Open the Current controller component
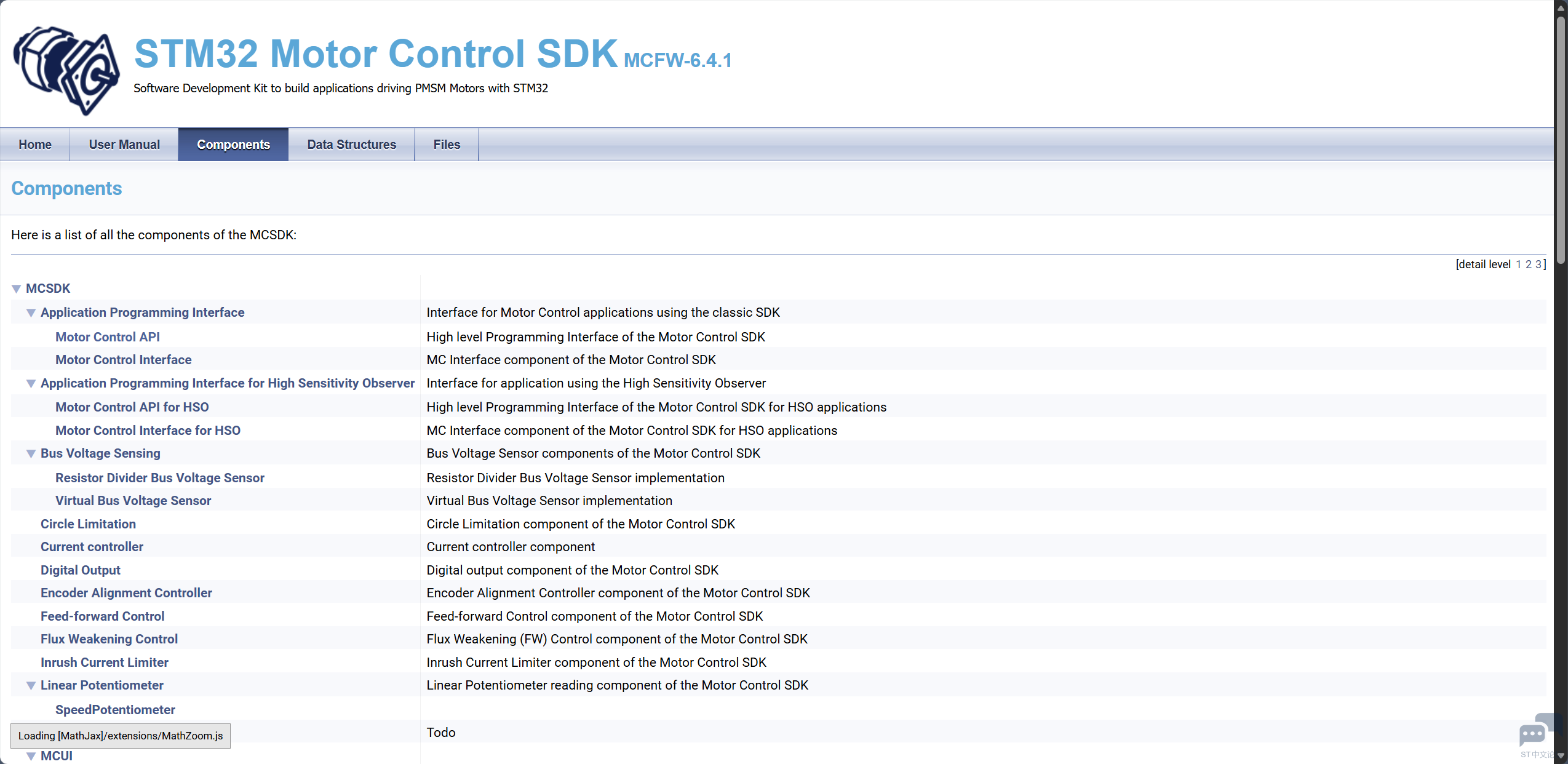This screenshot has width=1568, height=764. (x=92, y=547)
